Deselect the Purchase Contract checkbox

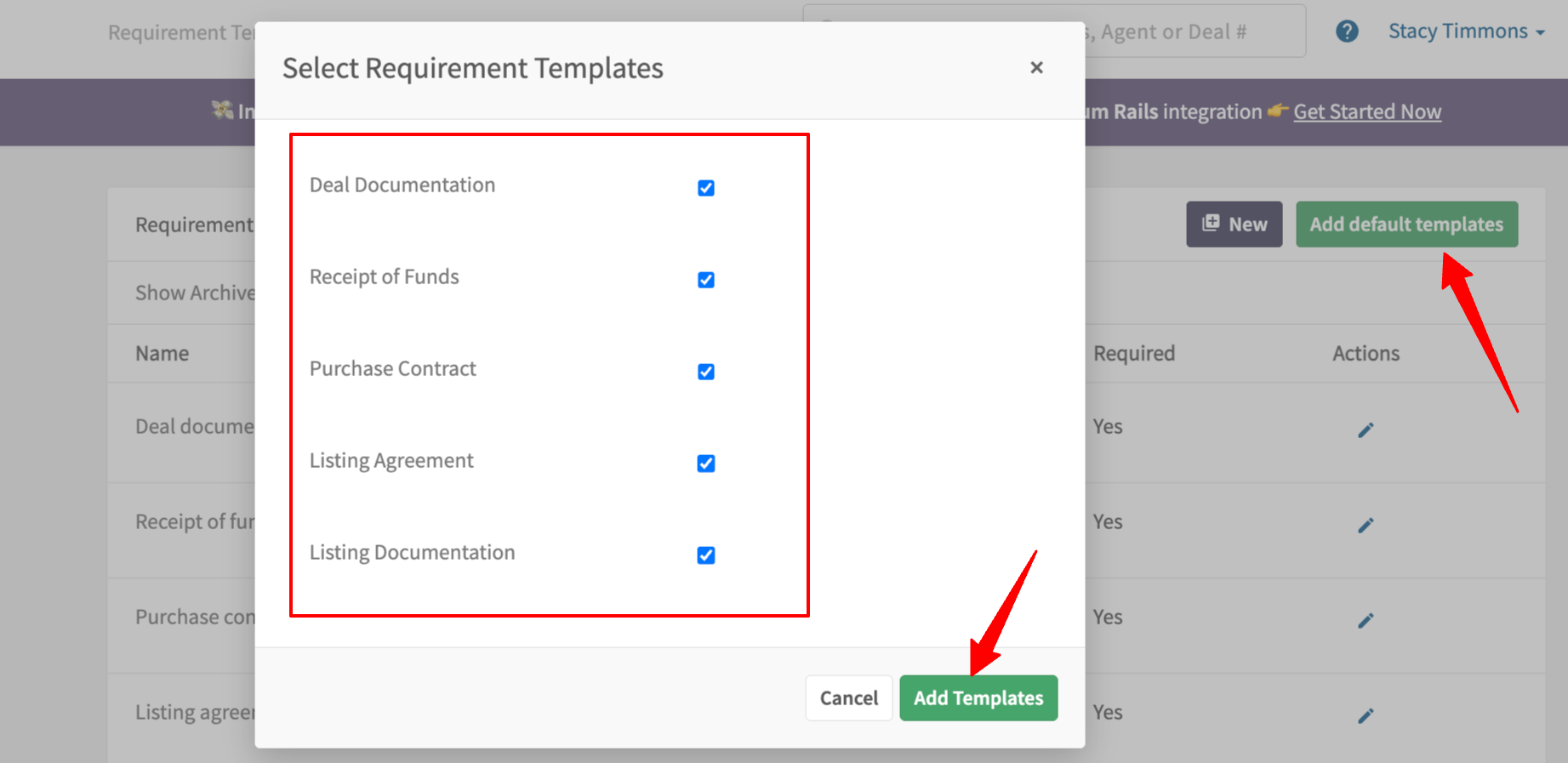point(705,372)
